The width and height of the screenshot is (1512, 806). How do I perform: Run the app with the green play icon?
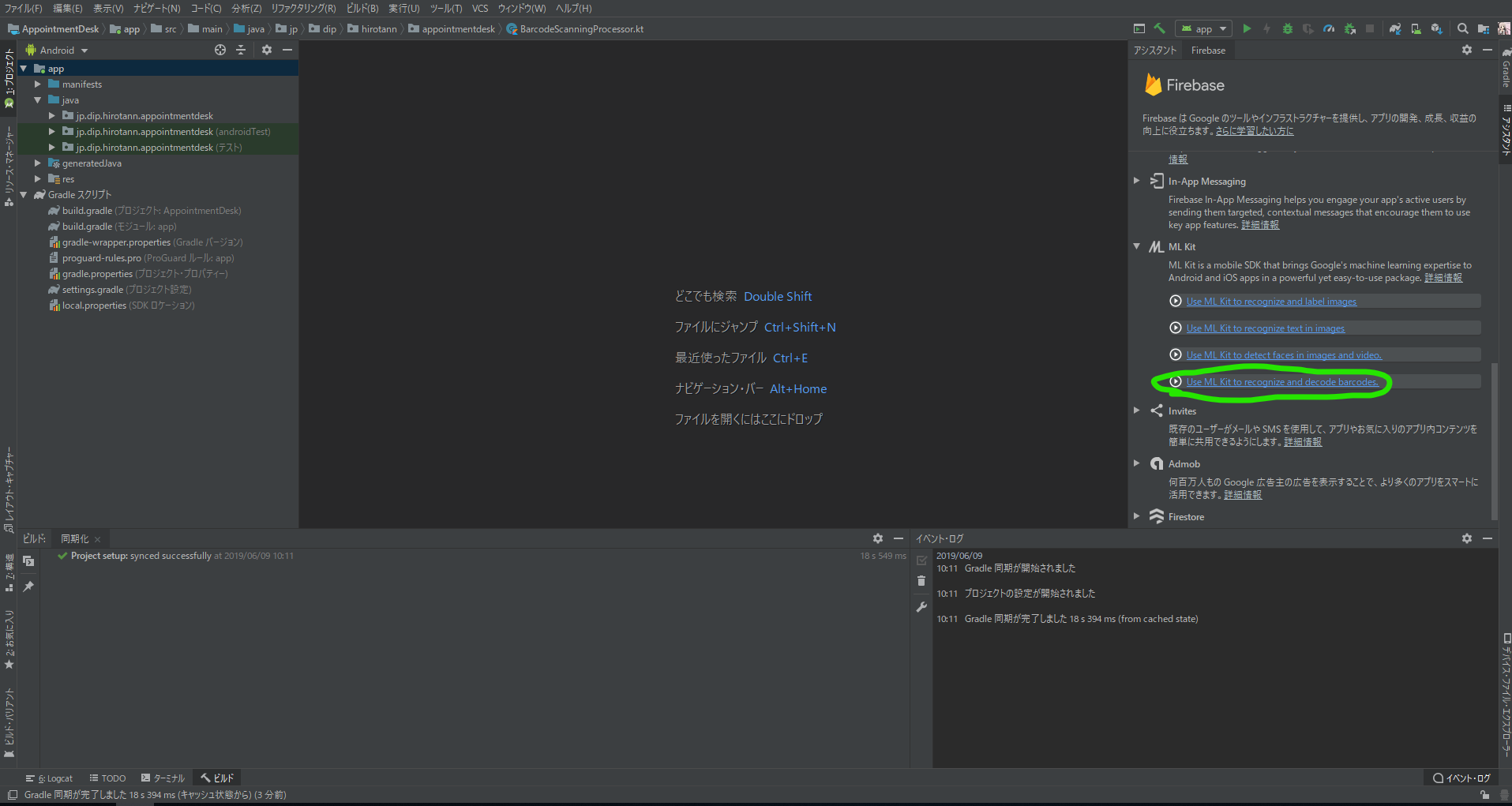point(1247,28)
